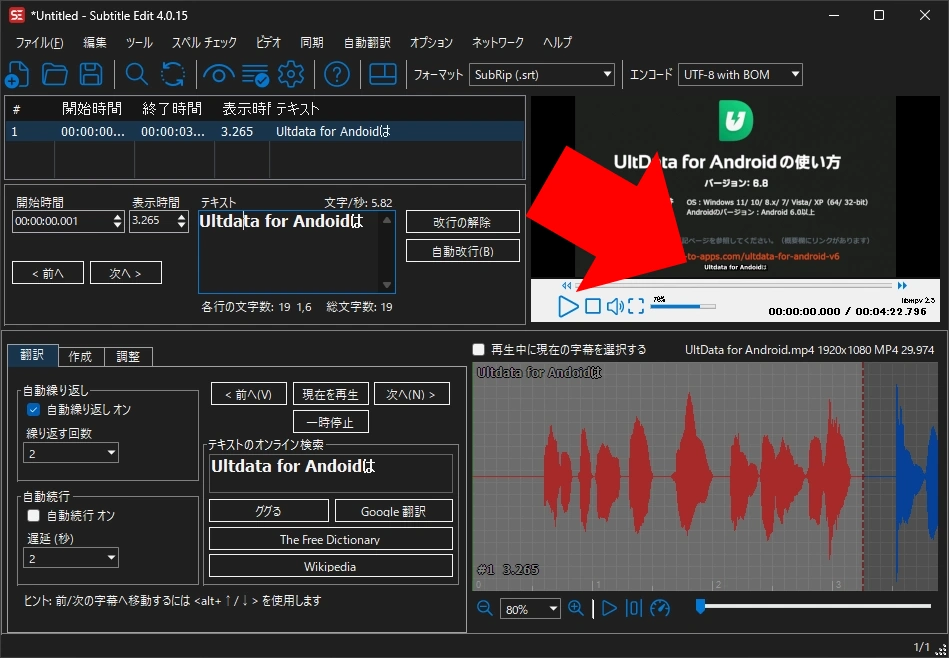This screenshot has height=658, width=949.
Task: Open Settings gear icon
Action: (x=291, y=74)
